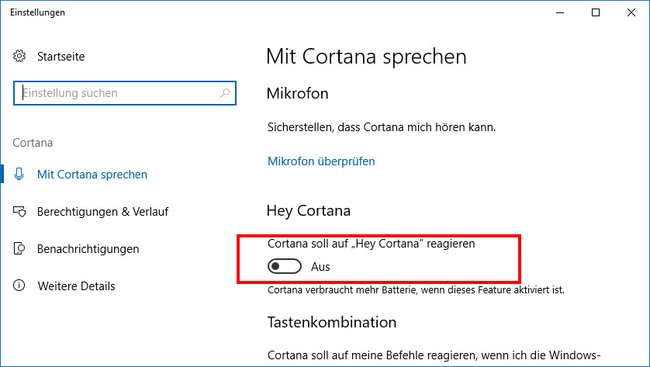650x367 pixels.
Task: Switch to Benachrichtigungen settings
Action: click(x=88, y=249)
